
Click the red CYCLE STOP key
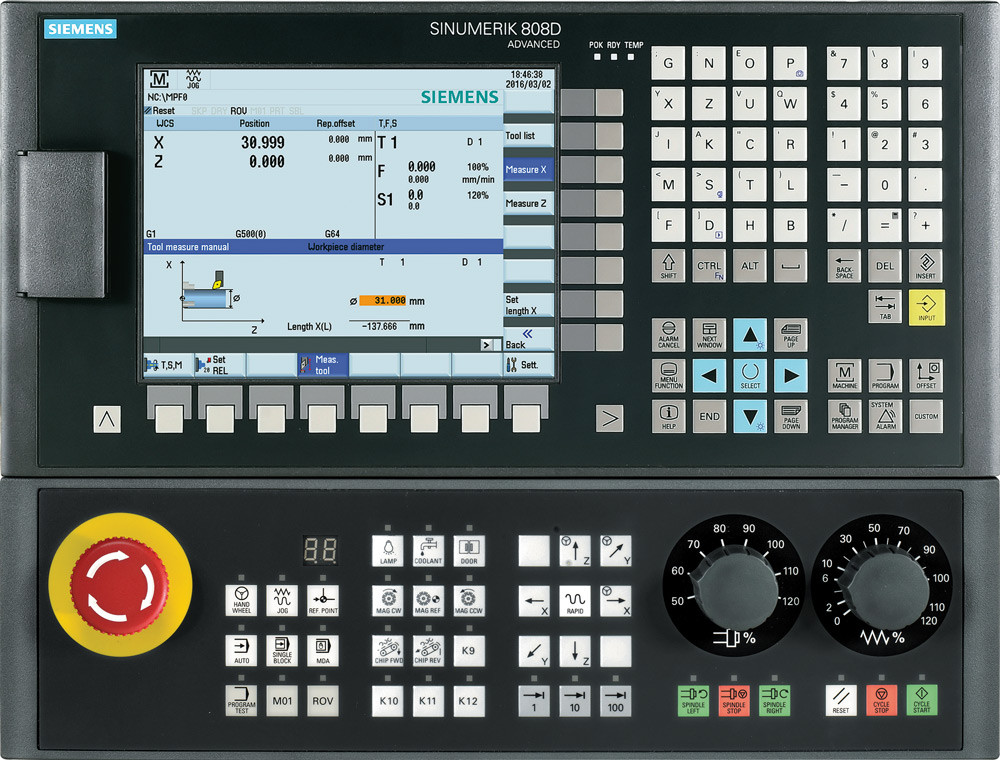[881, 700]
